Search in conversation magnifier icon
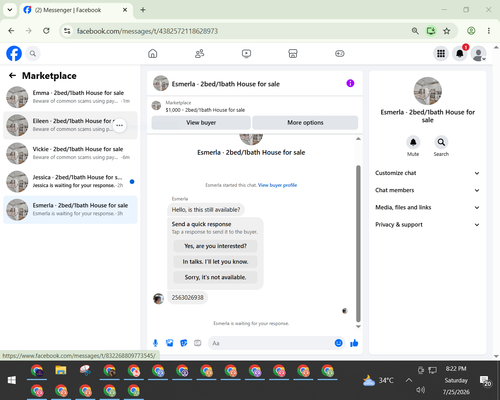 click(x=441, y=143)
